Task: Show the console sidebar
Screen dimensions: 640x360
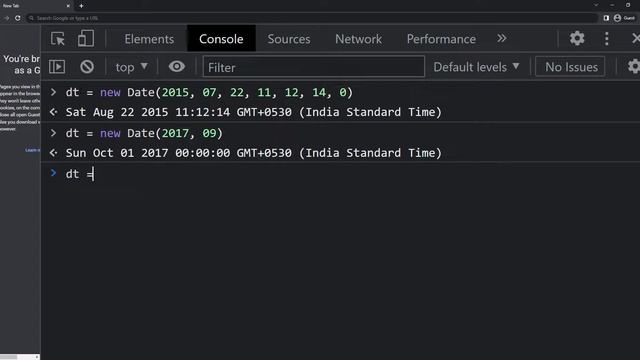Action: [57, 67]
